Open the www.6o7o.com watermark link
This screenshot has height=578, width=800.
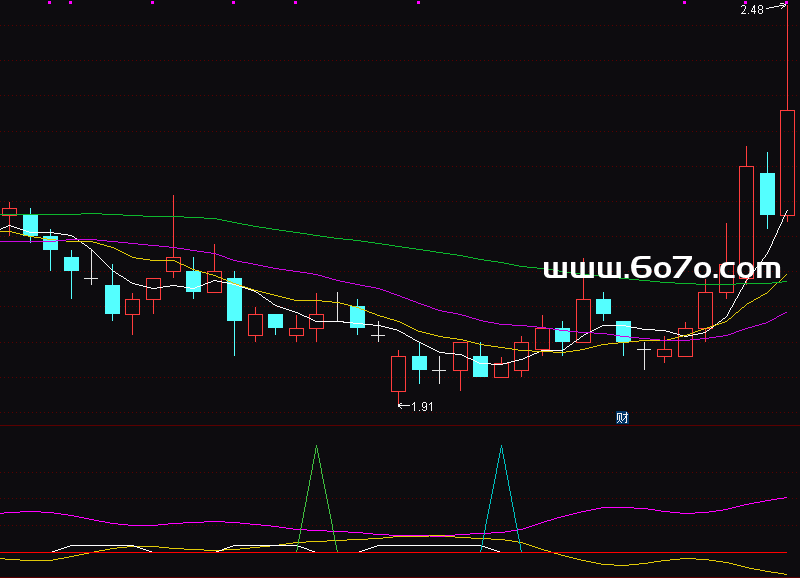pyautogui.click(x=661, y=268)
